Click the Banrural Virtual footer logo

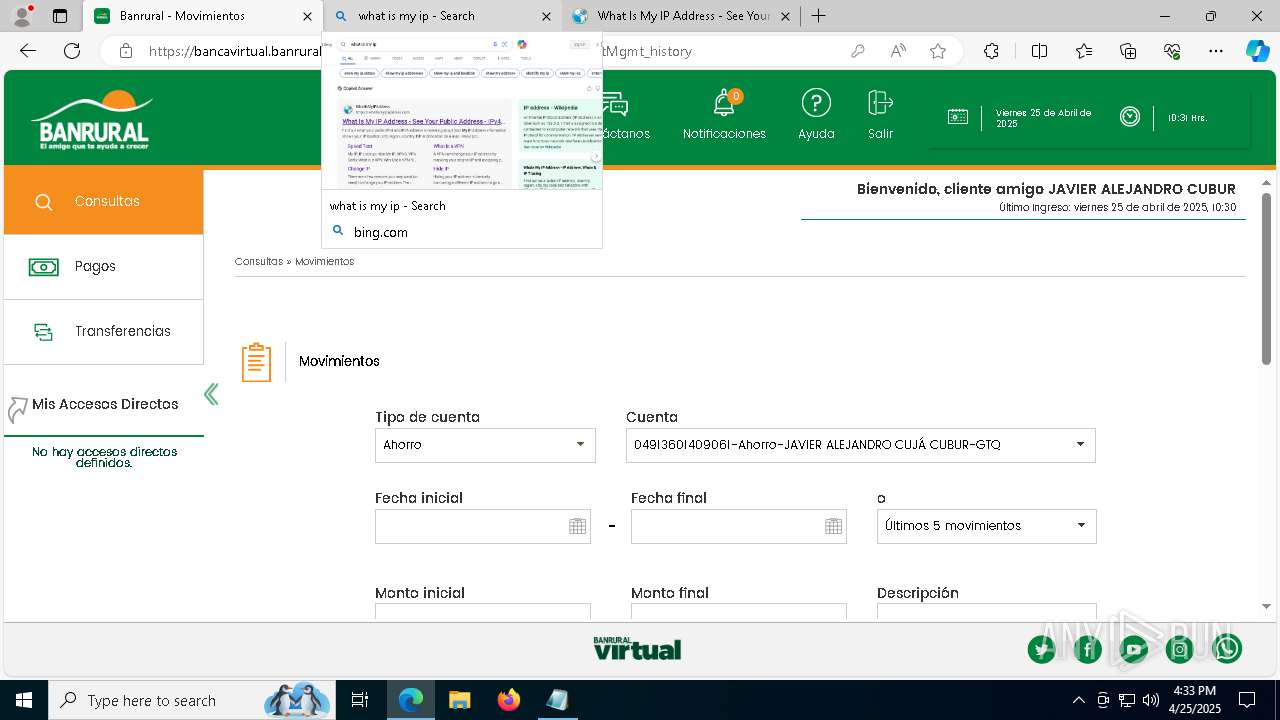637,648
